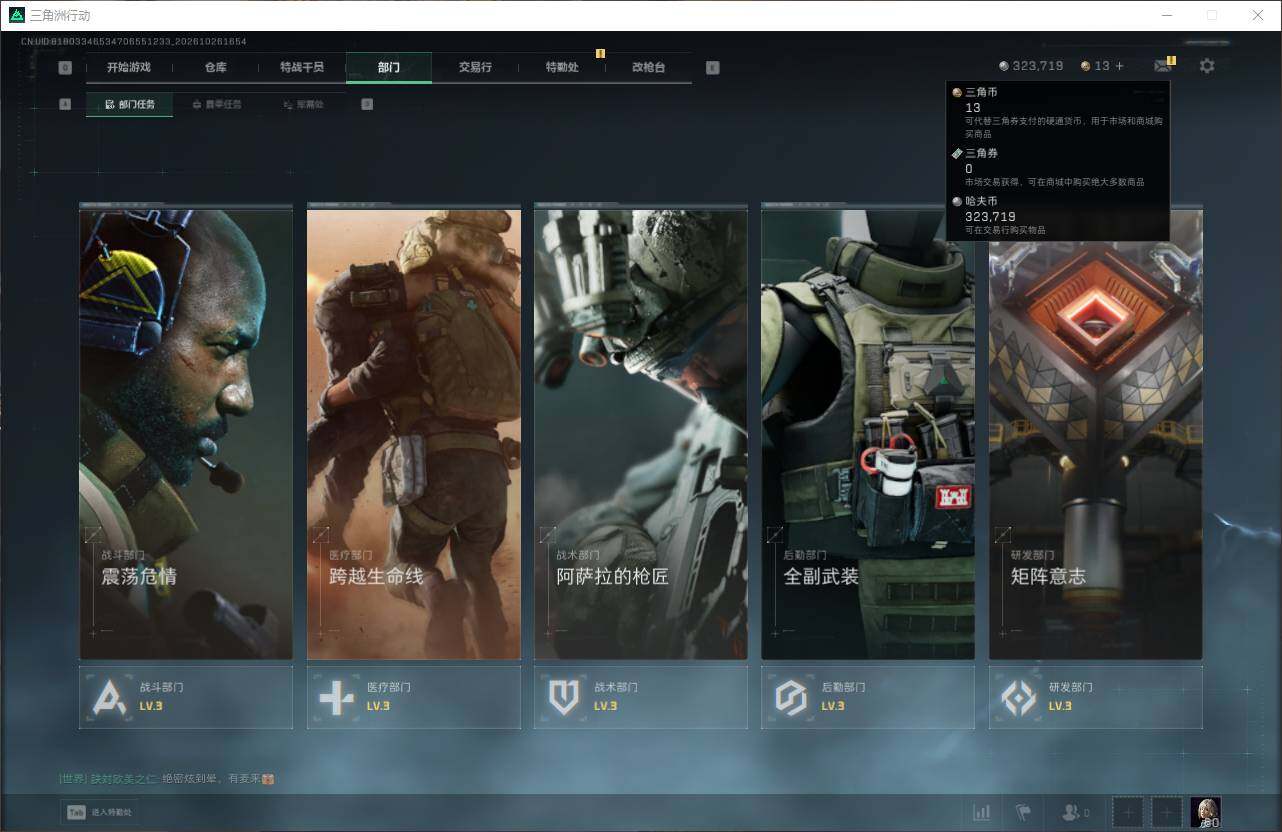This screenshot has width=1282, height=832.
Task: Click the 哈夫币 coin balance 323,719 in top bar
Action: click(1031, 66)
